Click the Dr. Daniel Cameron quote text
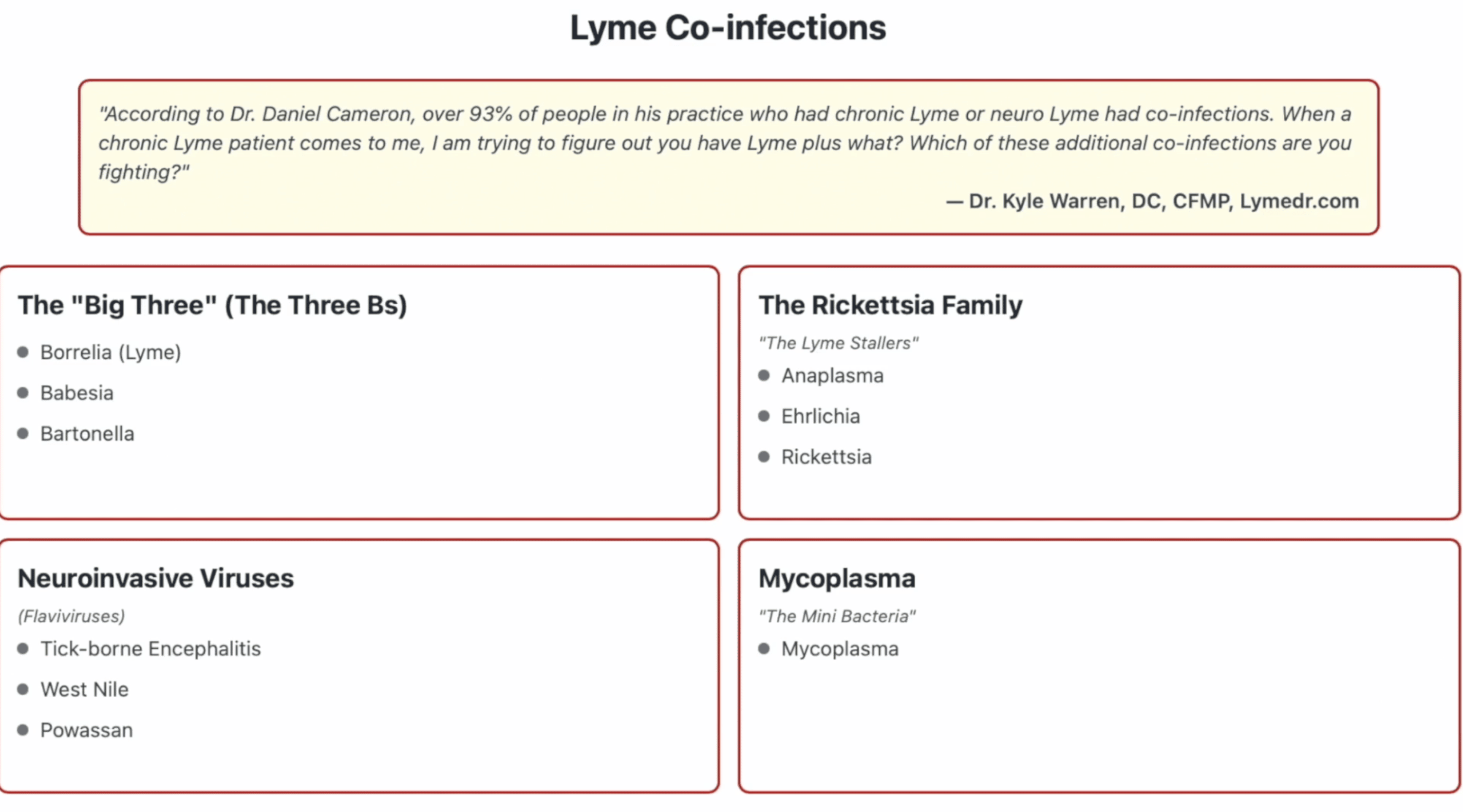 725,143
